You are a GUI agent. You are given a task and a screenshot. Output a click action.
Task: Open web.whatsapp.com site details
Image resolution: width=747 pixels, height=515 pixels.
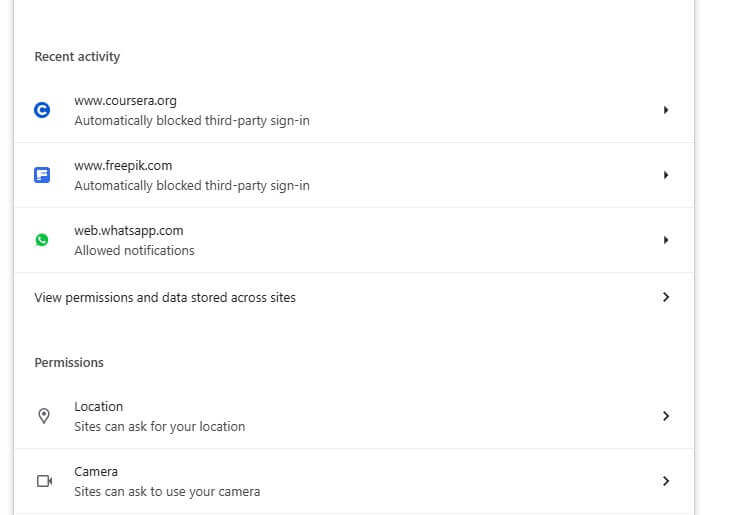(354, 240)
